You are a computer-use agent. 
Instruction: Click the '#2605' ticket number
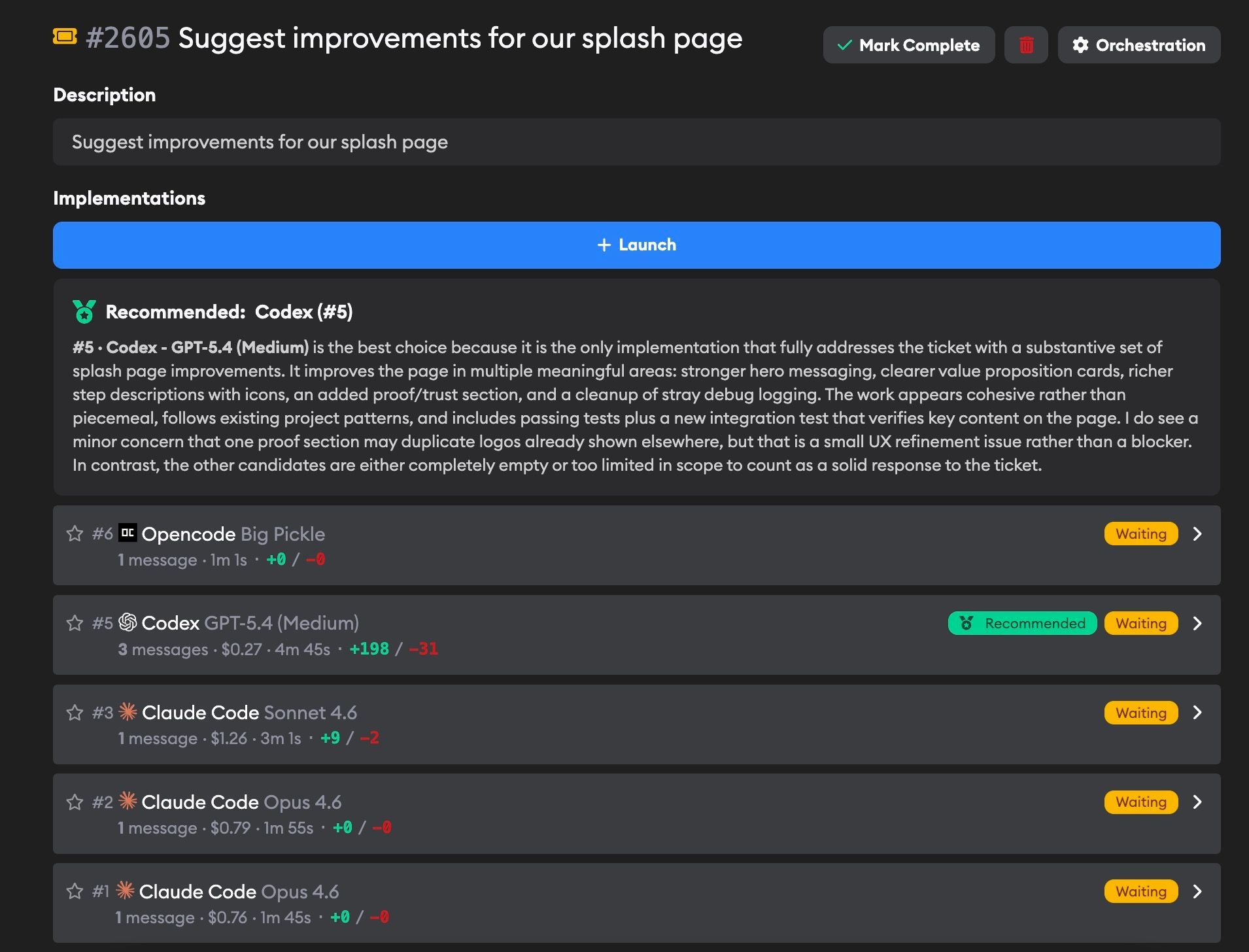(x=128, y=38)
